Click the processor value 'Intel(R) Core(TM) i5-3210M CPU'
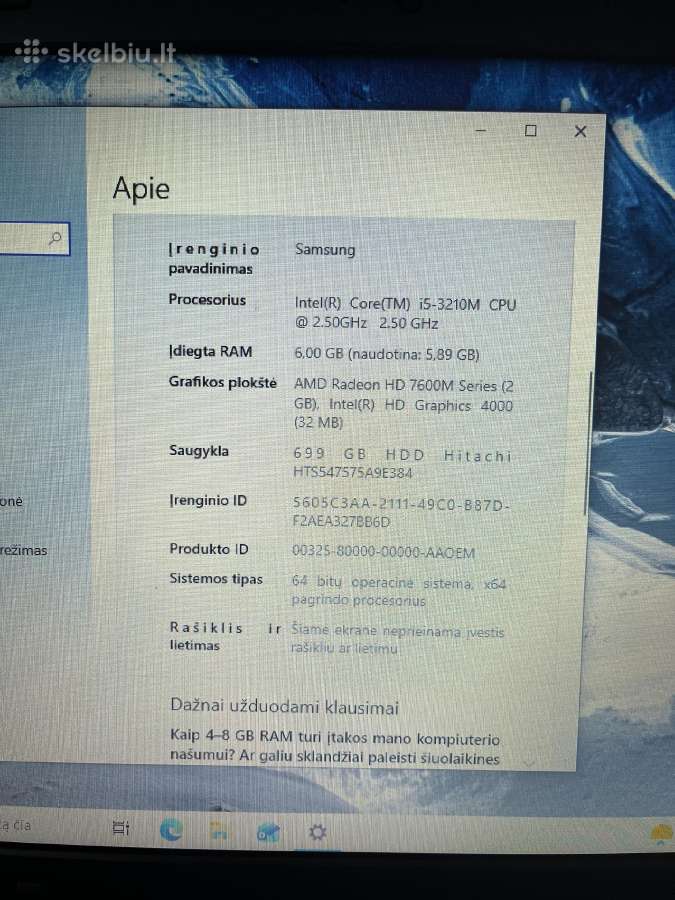 pos(405,304)
